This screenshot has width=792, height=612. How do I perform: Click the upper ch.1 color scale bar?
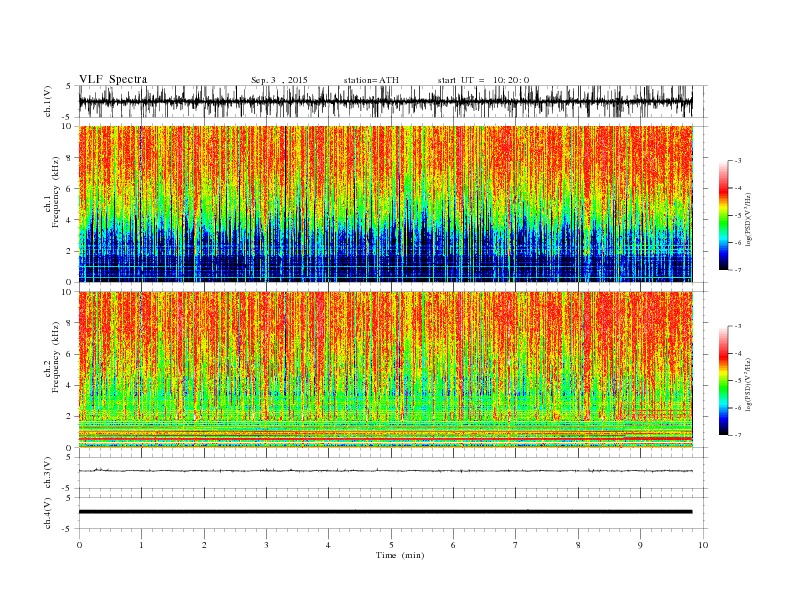(x=724, y=215)
